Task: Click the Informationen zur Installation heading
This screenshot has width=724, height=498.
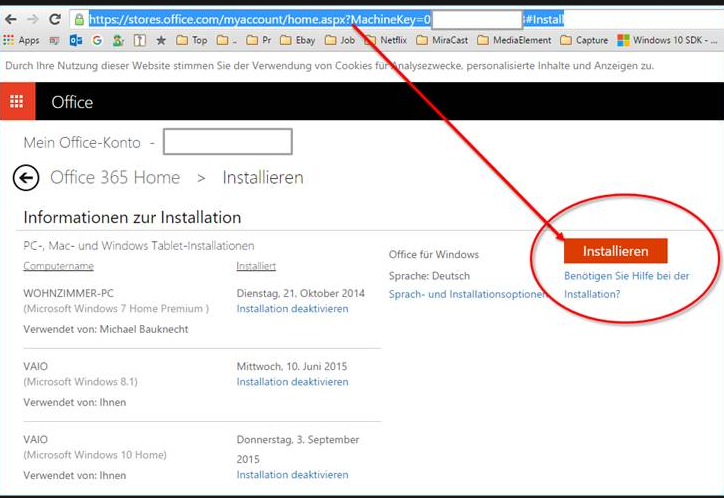Action: (132, 217)
